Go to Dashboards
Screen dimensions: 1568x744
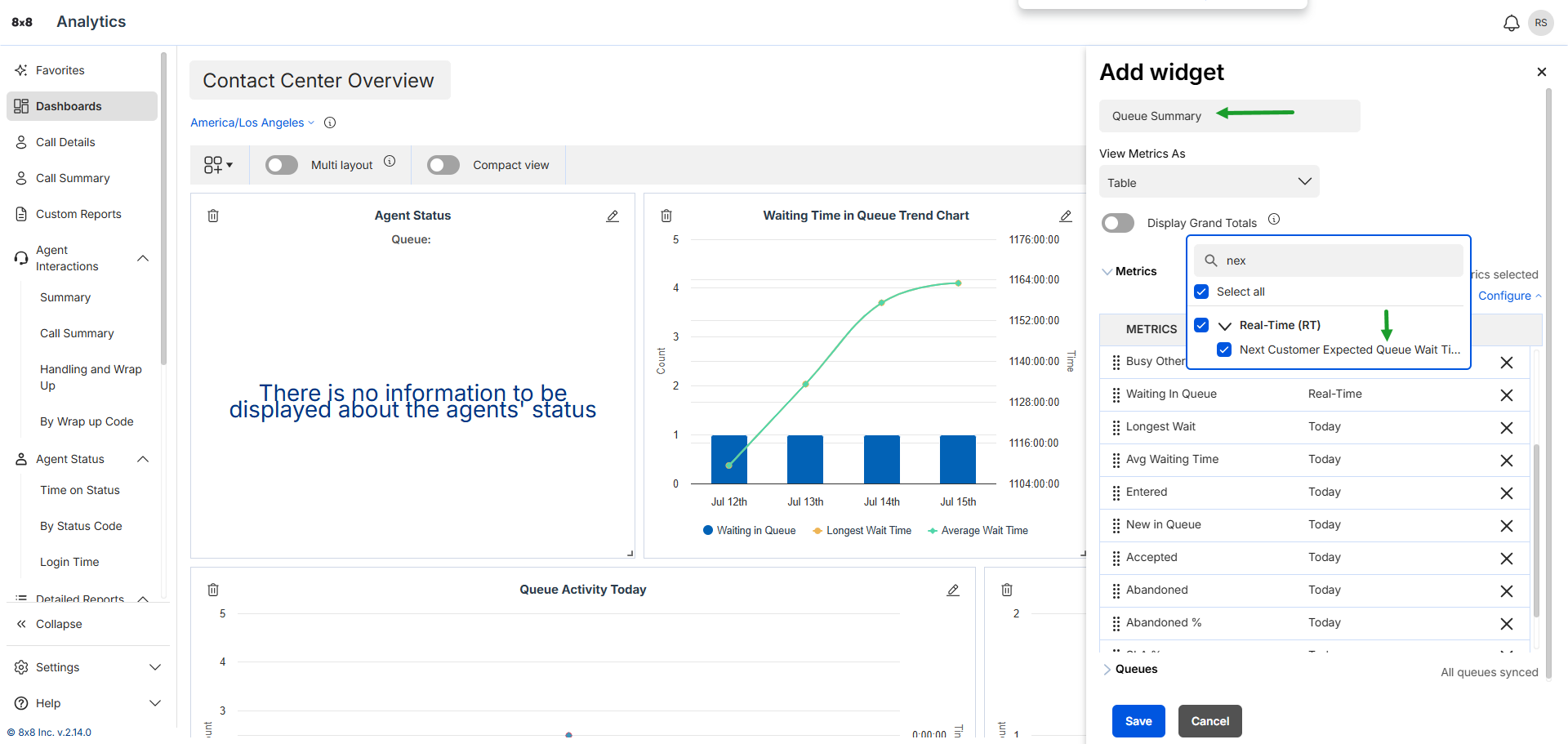[82, 106]
